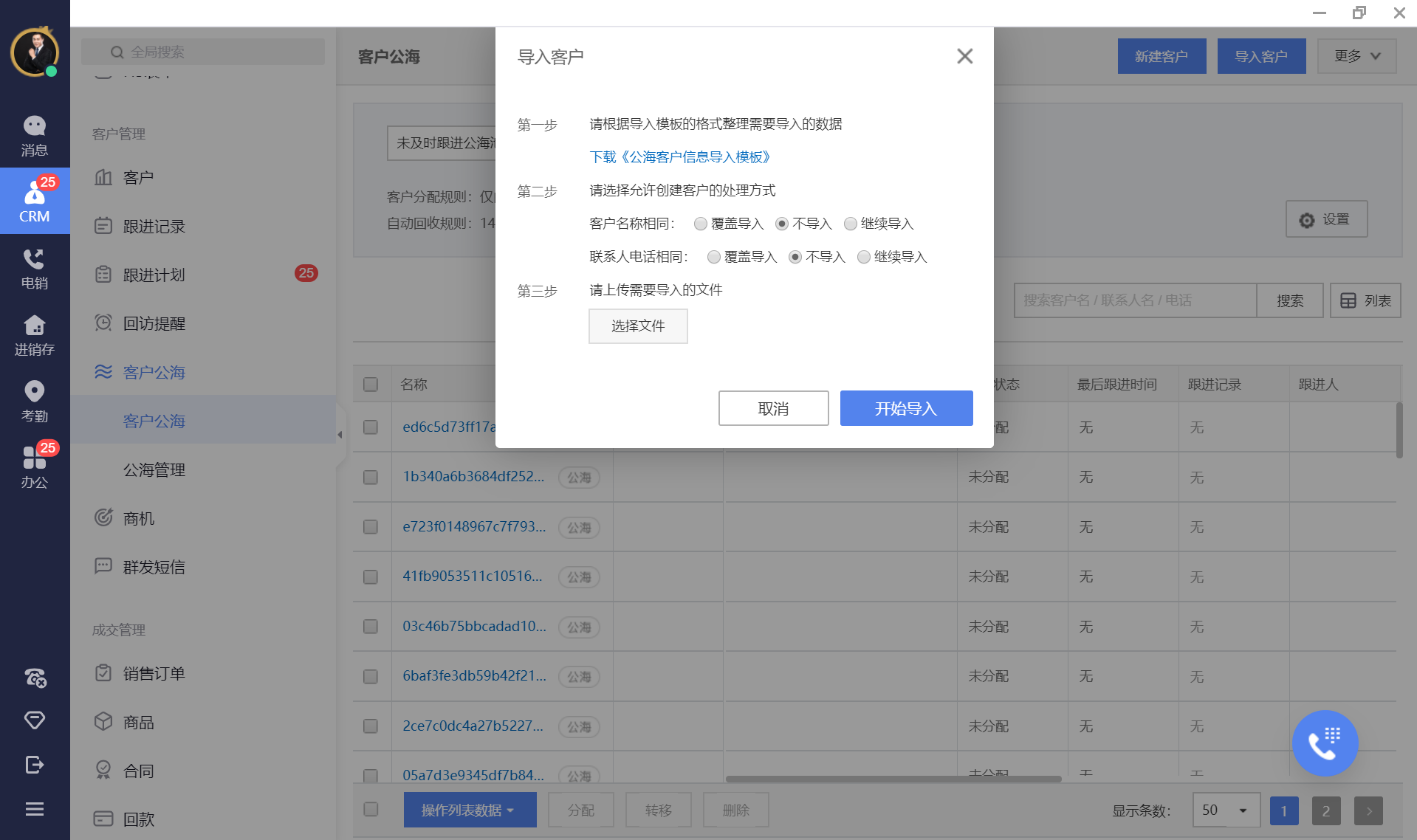The width and height of the screenshot is (1417, 840).
Task: Open the hamburger menu icon
Action: [35, 809]
